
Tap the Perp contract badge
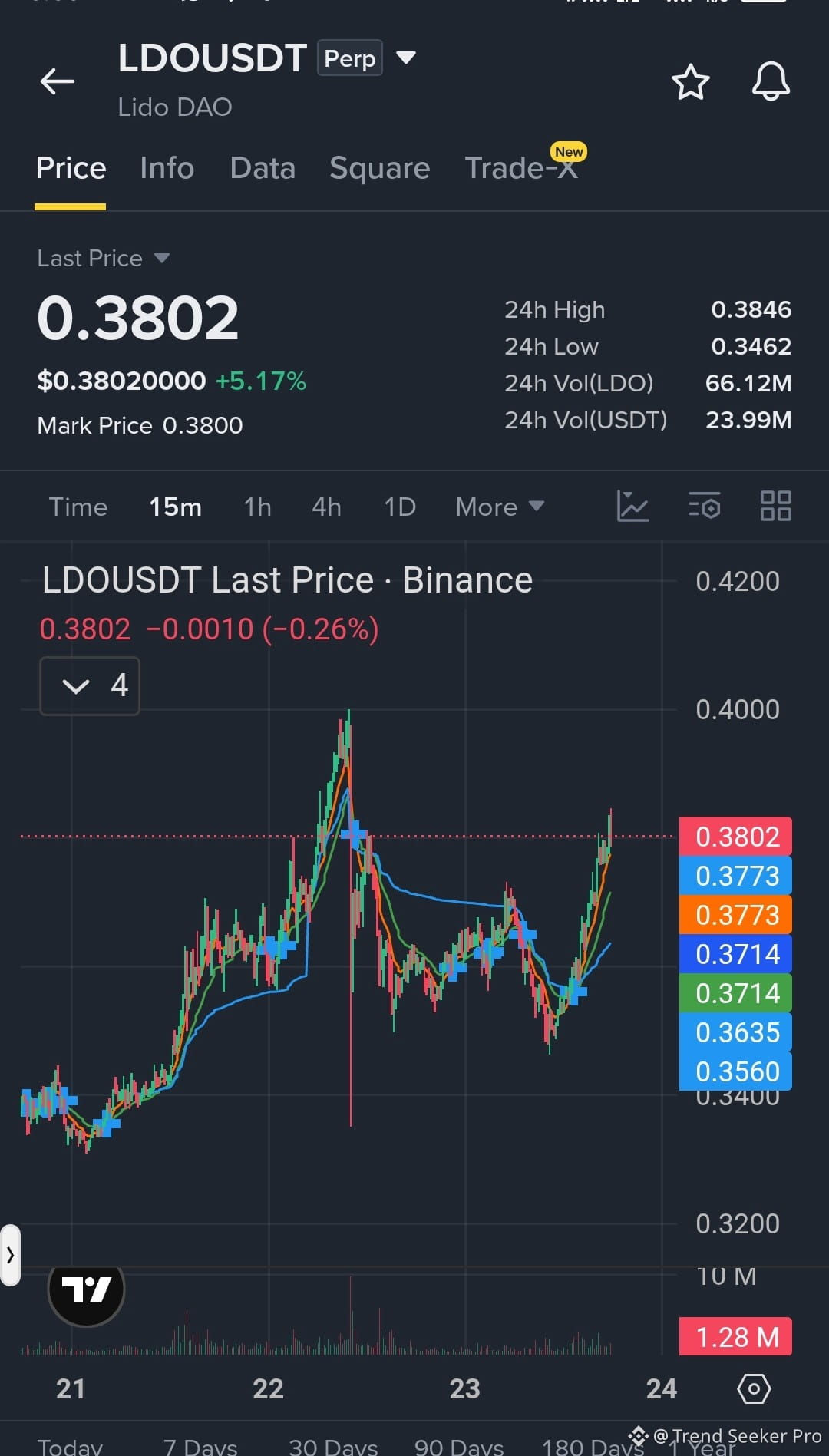coord(350,58)
